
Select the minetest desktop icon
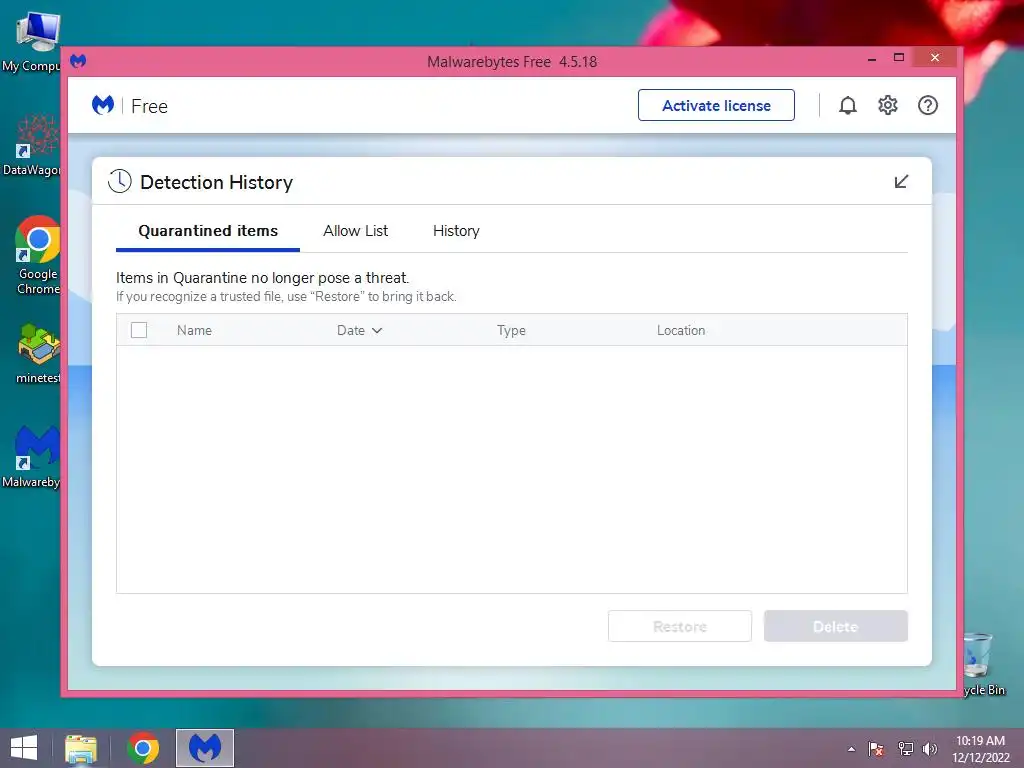[38, 353]
